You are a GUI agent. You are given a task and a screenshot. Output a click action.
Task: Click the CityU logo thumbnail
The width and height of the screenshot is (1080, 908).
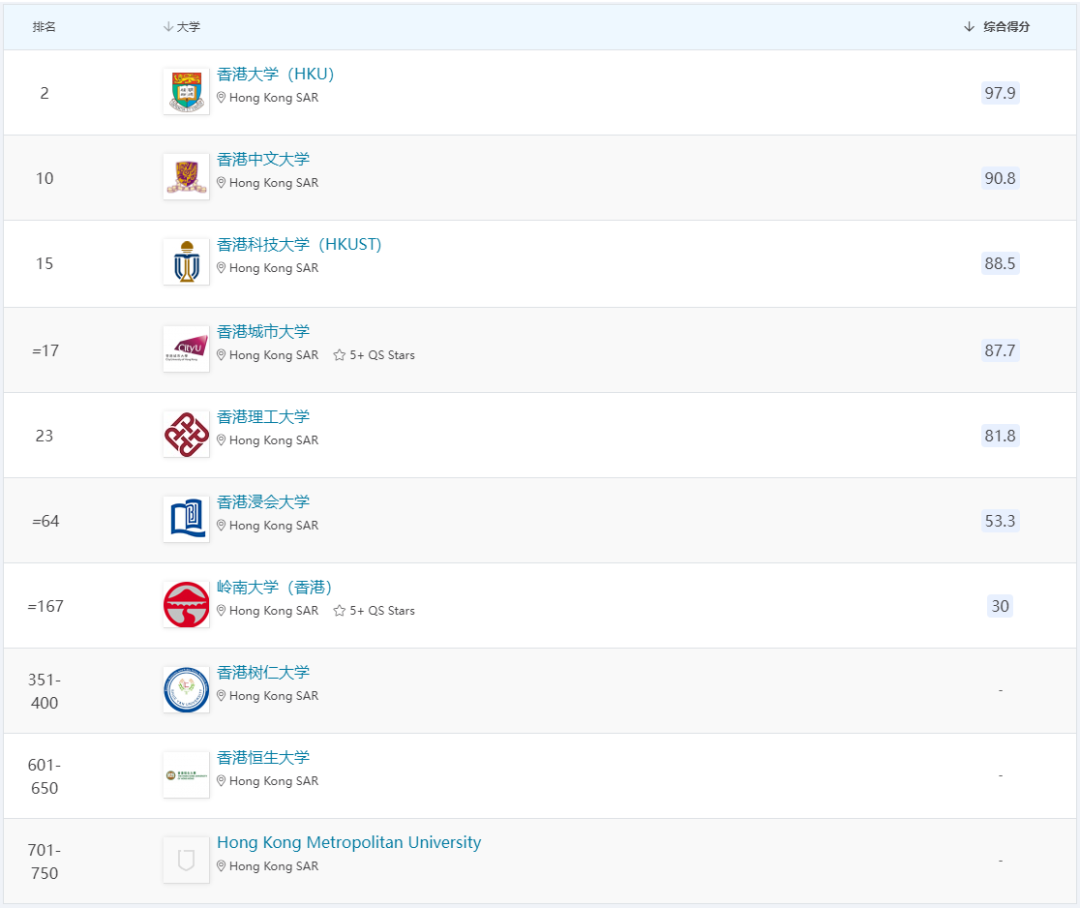point(186,349)
